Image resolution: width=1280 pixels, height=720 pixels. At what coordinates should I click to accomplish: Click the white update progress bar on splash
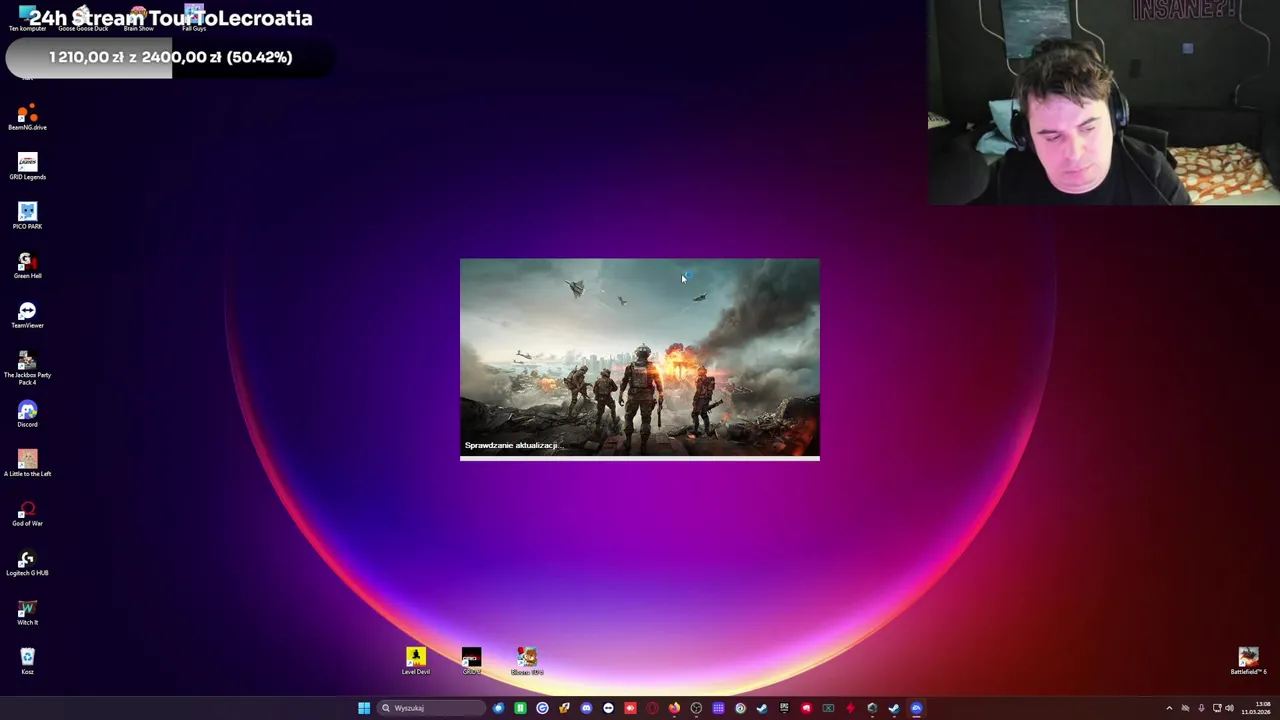(x=639, y=458)
